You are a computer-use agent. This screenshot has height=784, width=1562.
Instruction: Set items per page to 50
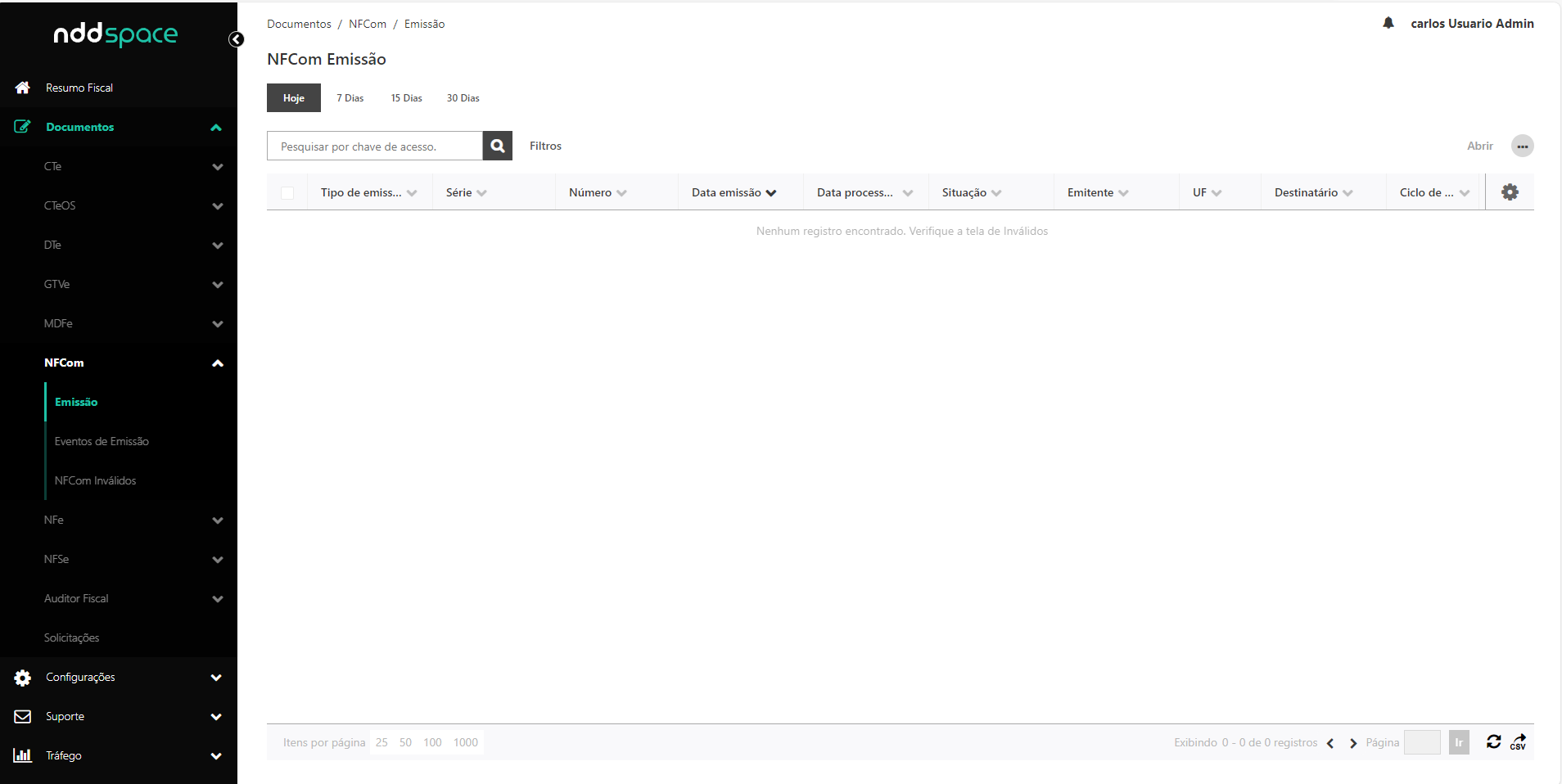(x=405, y=742)
